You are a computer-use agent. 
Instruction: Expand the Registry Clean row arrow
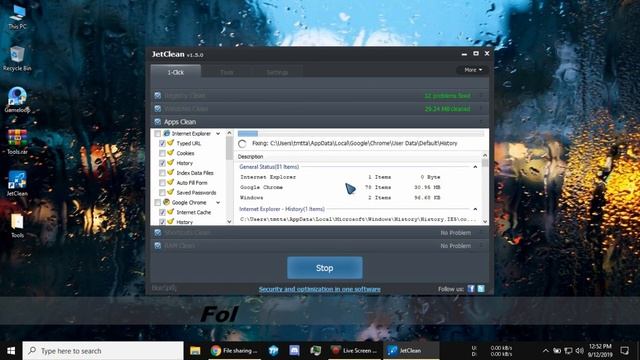[482, 96]
